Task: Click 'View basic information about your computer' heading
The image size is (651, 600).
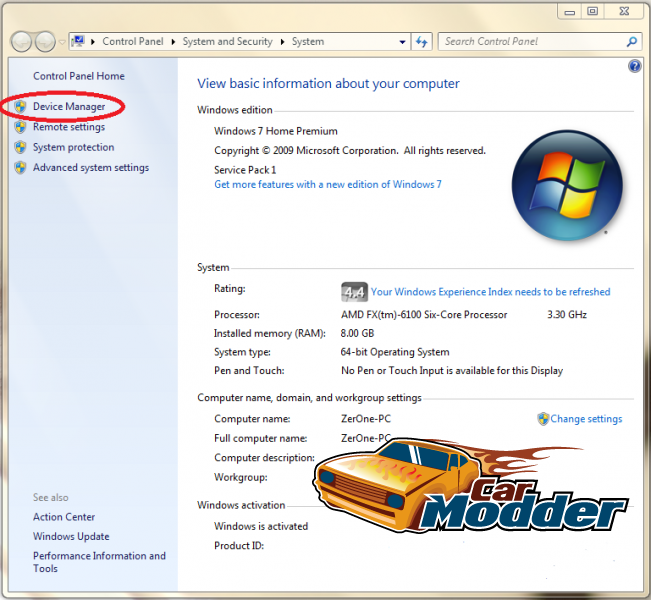Action: 328,83
